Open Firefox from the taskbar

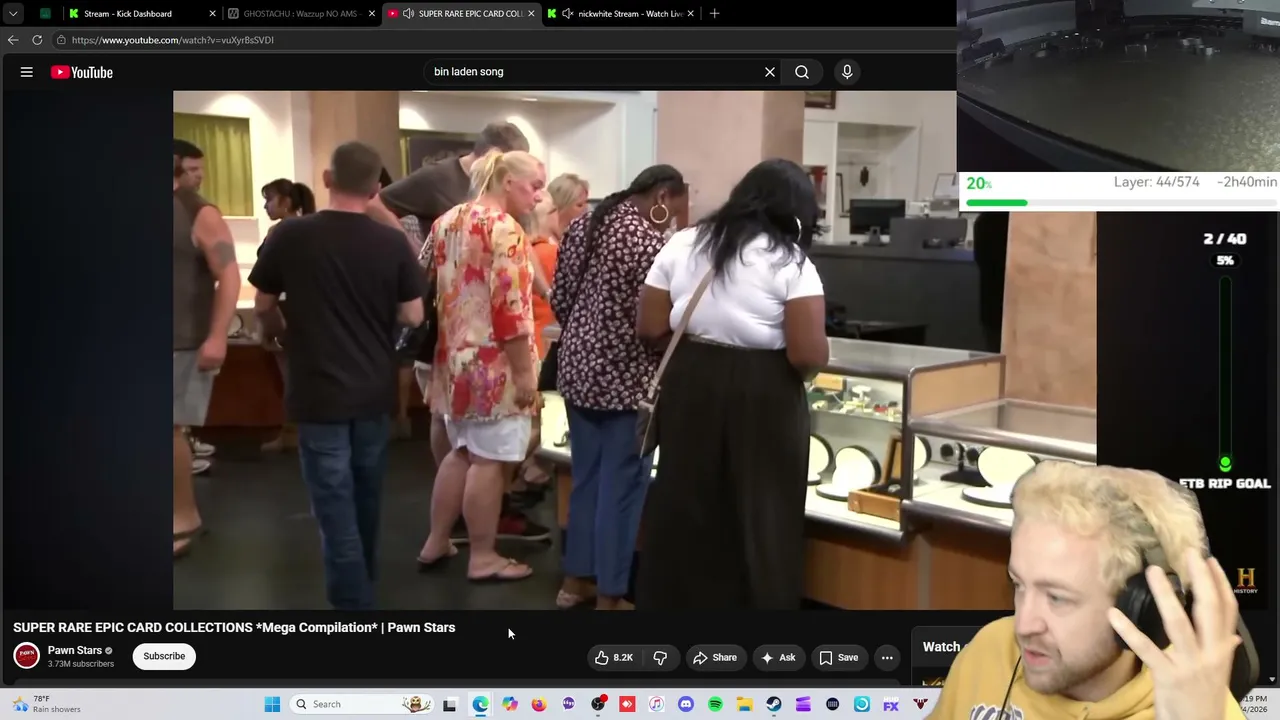539,704
